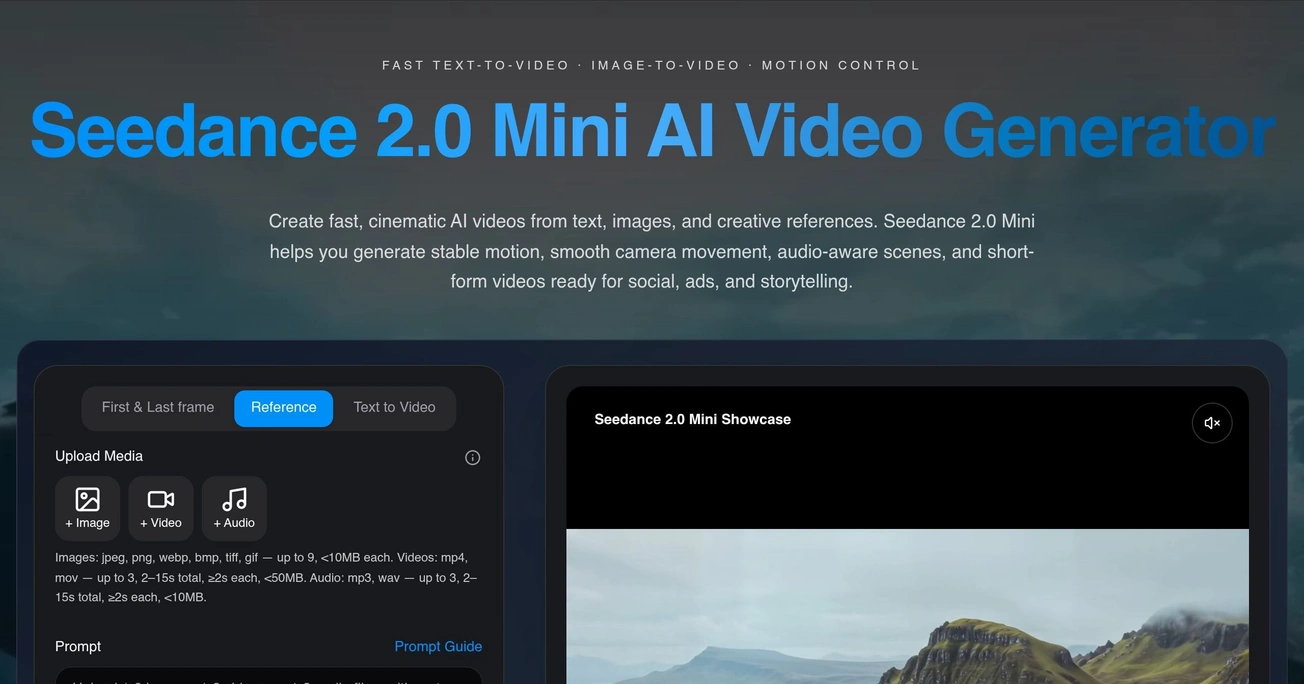
Task: Click the Prompt section label
Action: point(78,646)
